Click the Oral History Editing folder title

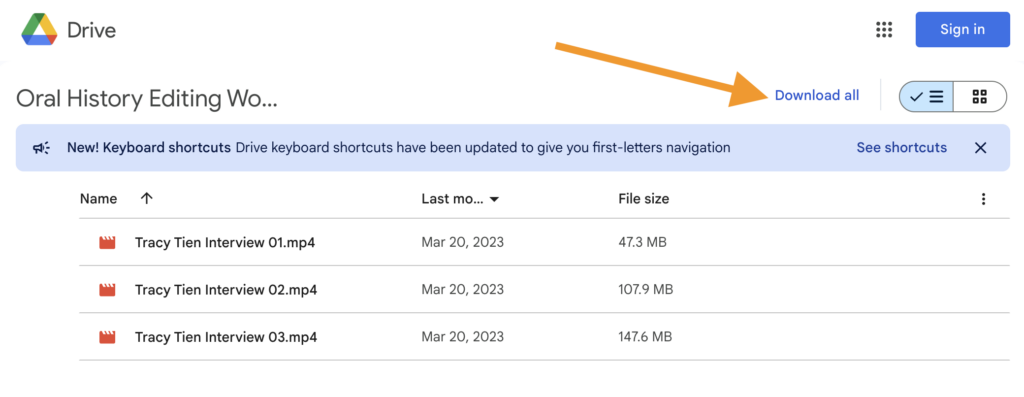coord(147,99)
